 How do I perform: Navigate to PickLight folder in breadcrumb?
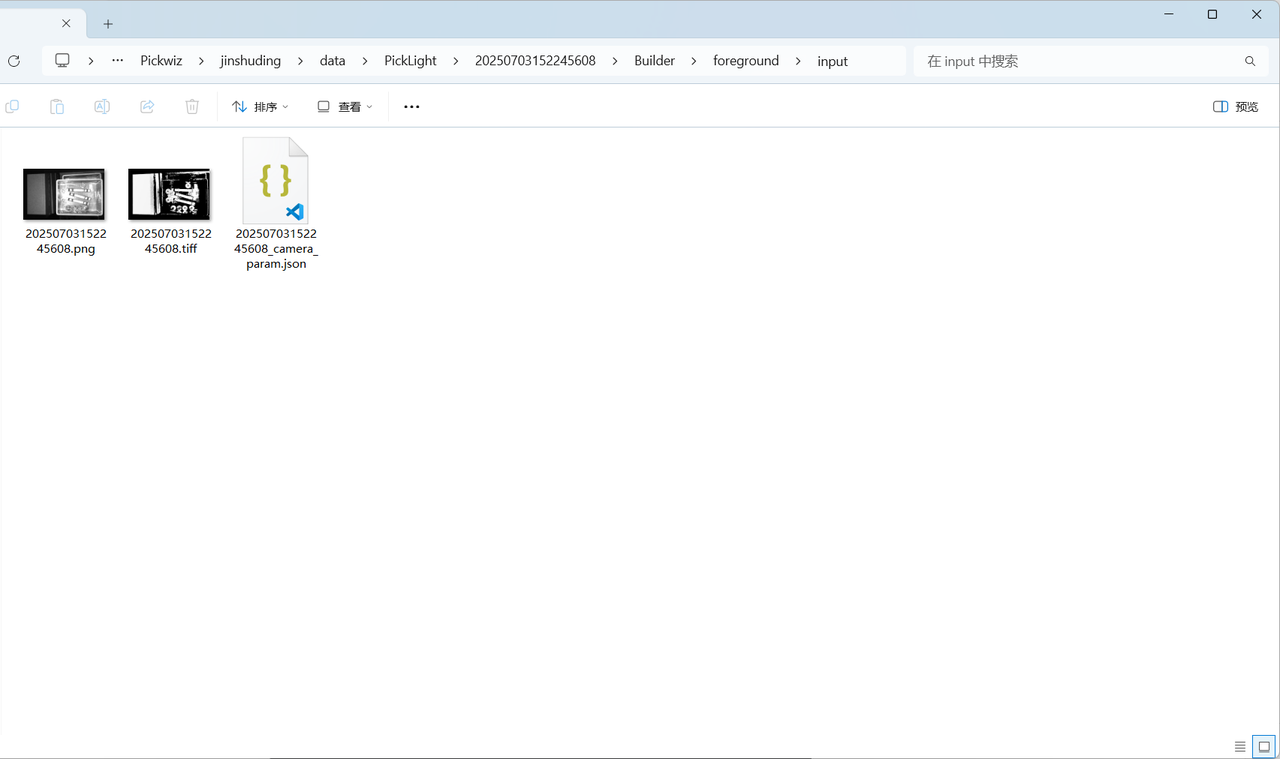tap(410, 61)
